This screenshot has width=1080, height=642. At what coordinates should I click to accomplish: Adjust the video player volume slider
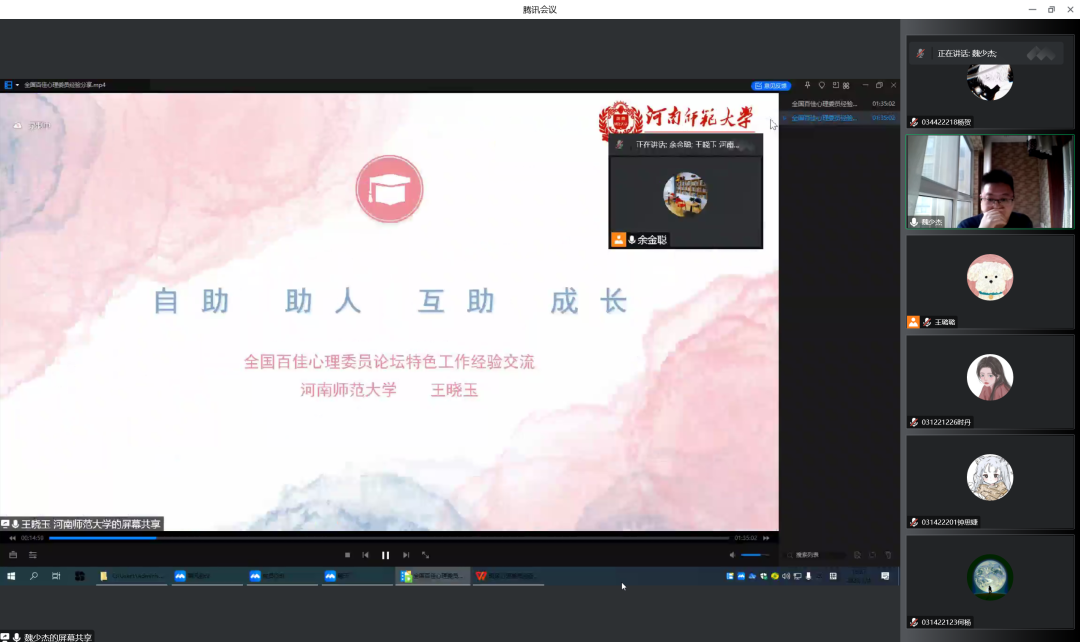(x=755, y=555)
